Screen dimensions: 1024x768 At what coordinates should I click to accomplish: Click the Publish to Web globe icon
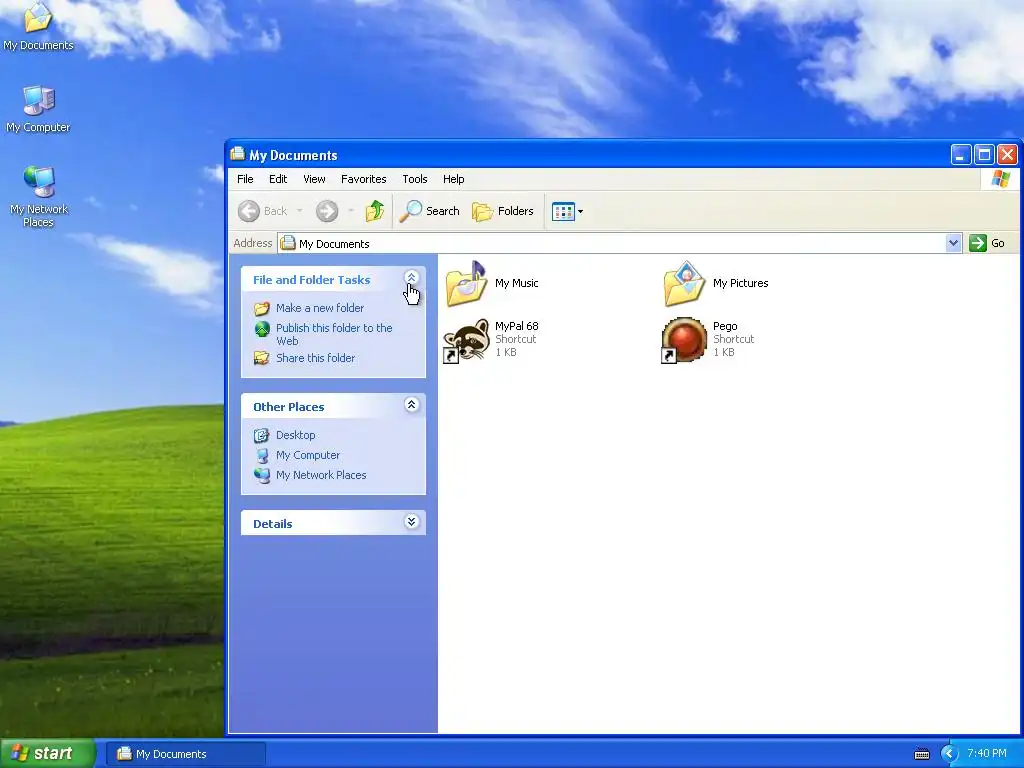pyautogui.click(x=262, y=329)
